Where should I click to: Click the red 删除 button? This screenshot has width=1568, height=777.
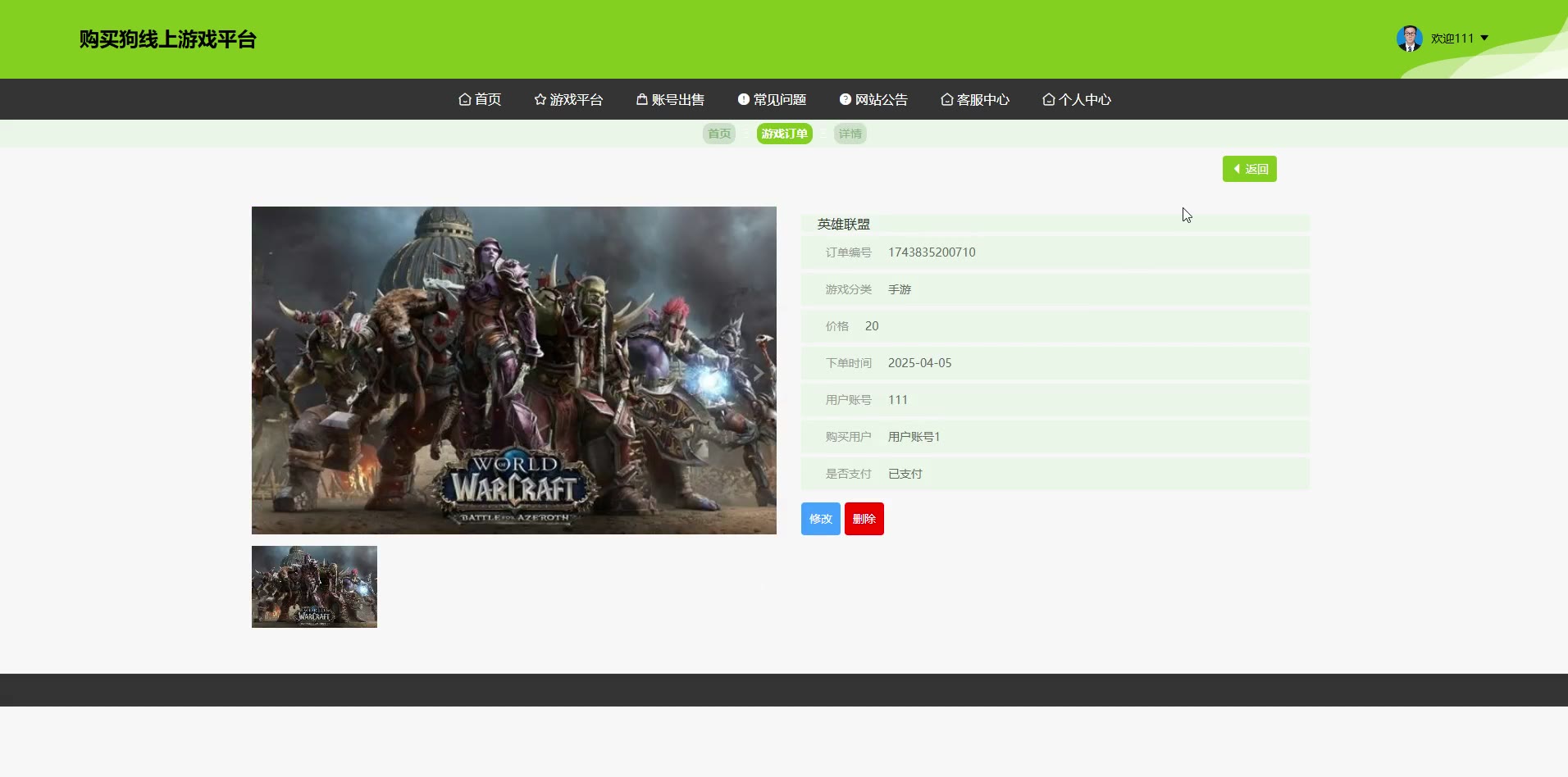864,519
